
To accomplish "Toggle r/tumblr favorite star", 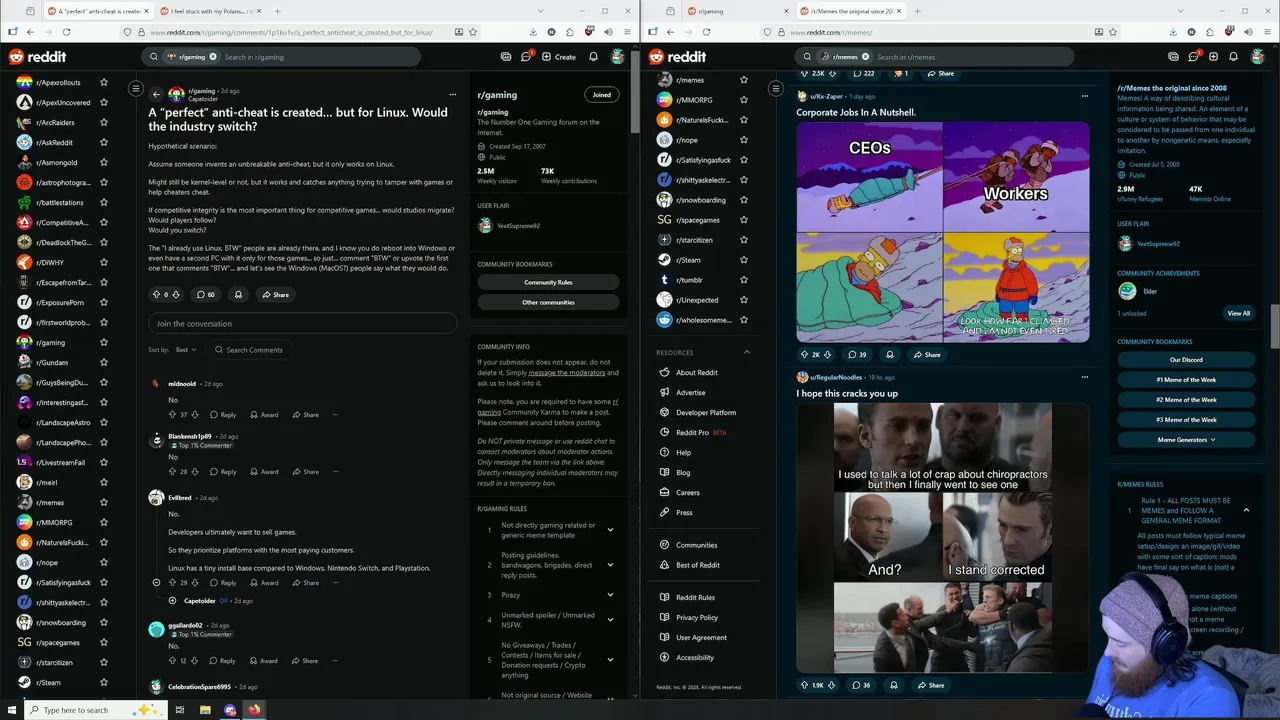I will (743, 280).
